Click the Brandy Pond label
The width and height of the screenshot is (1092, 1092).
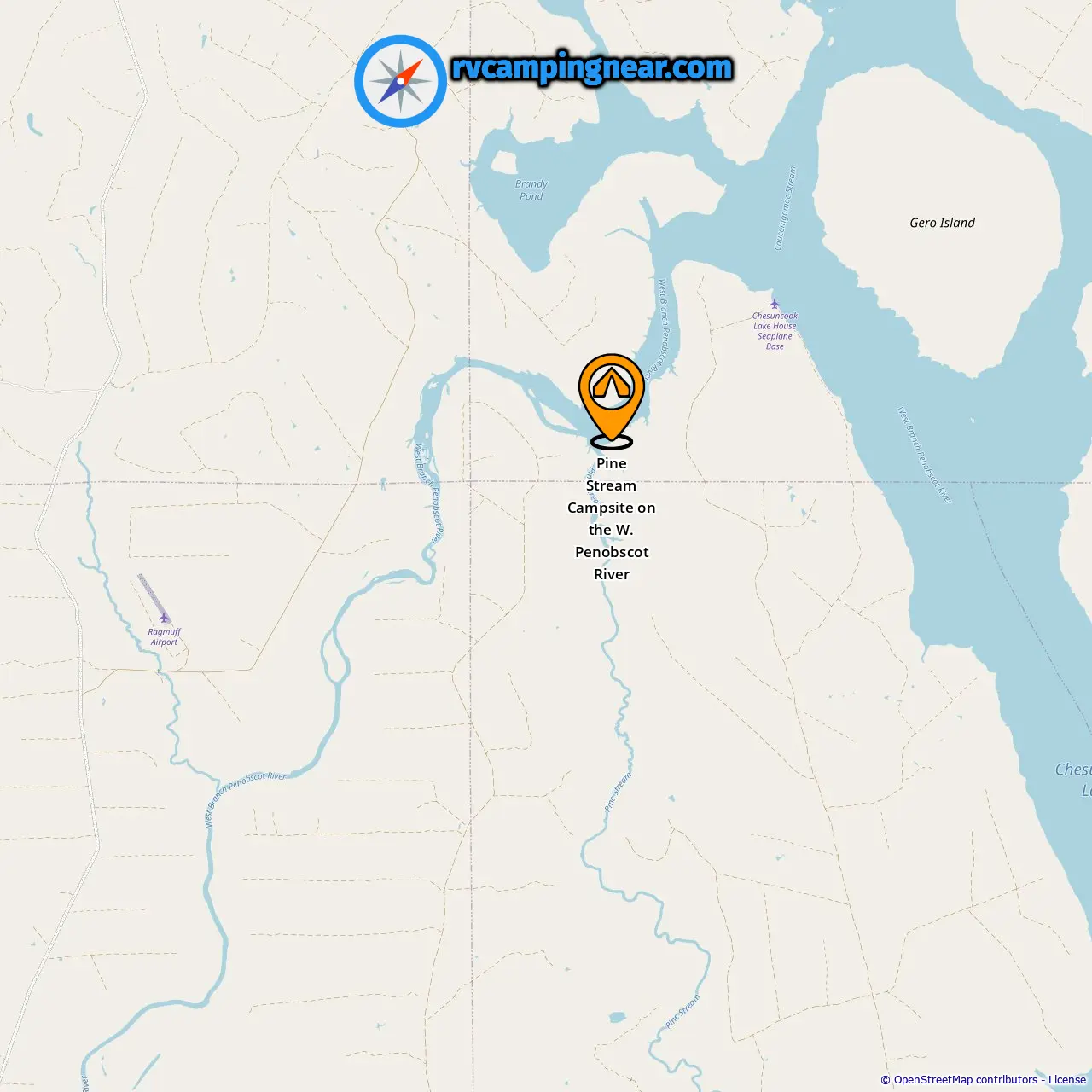pos(531,189)
